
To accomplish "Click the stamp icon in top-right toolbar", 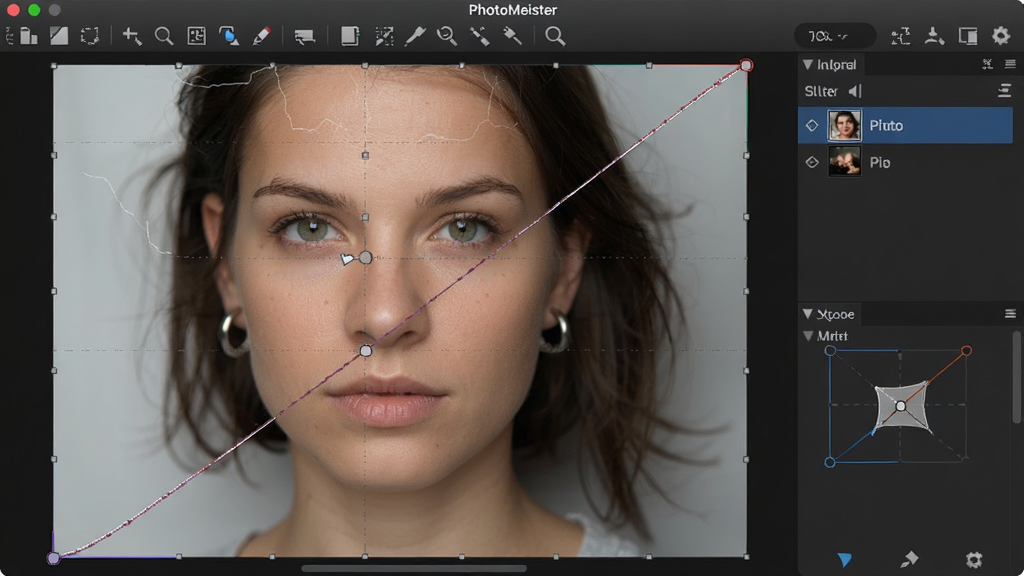I will [934, 36].
